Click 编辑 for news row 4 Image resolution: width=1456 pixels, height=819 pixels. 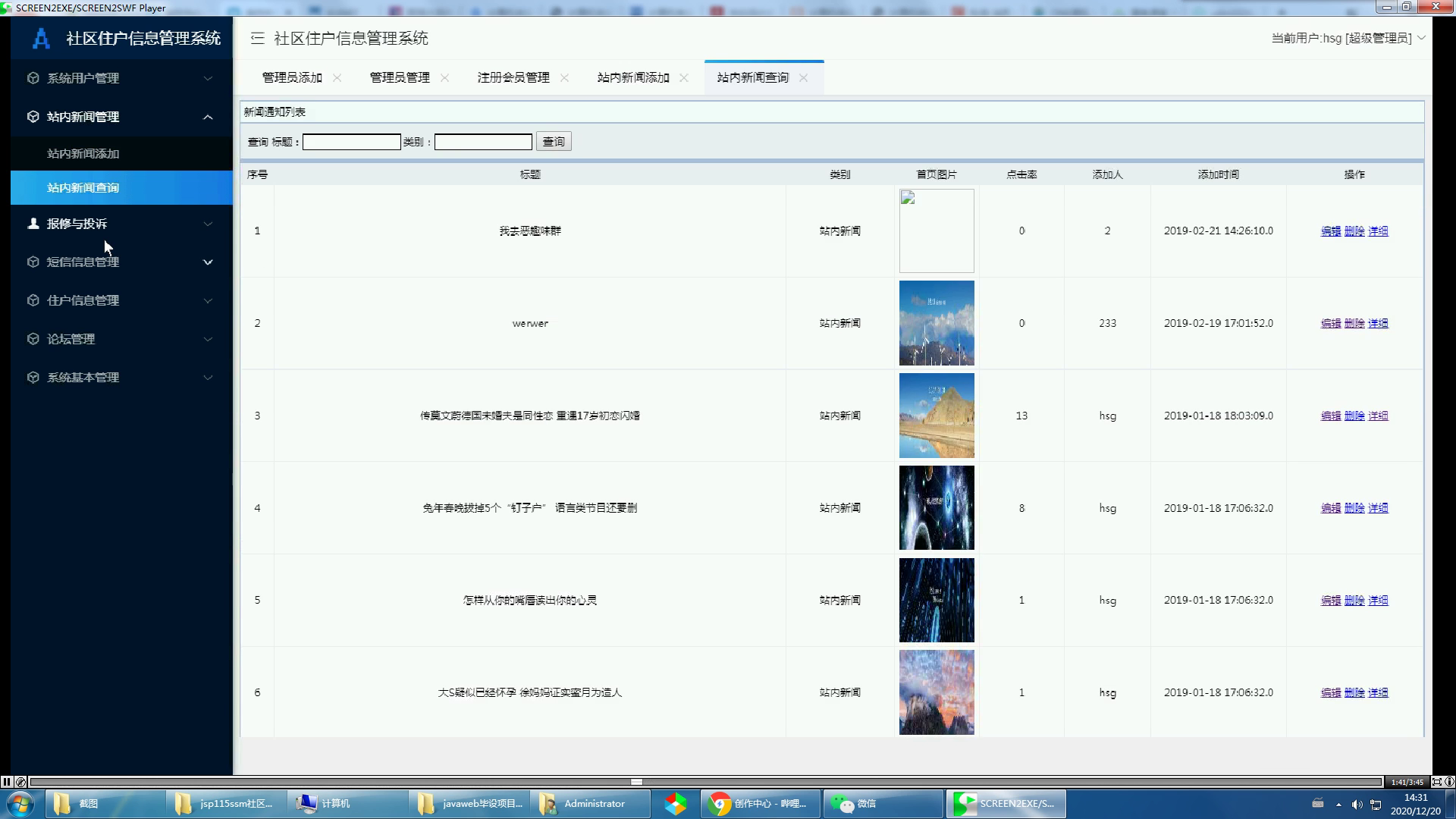(x=1331, y=508)
